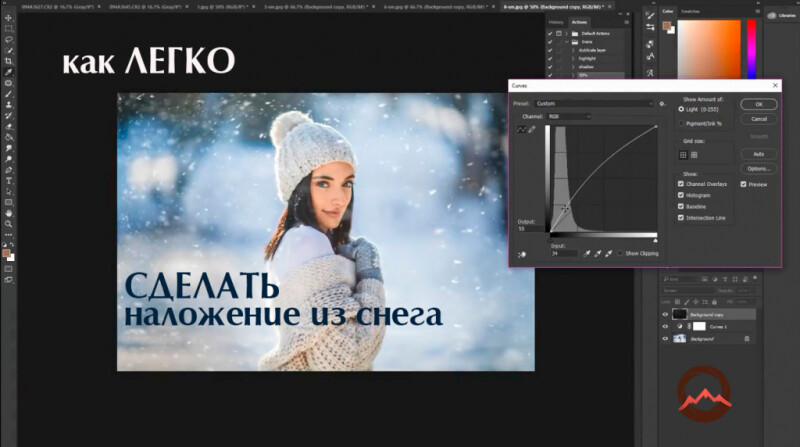The image size is (800, 447).
Task: Expand the duplicate layer action
Action: point(573,50)
